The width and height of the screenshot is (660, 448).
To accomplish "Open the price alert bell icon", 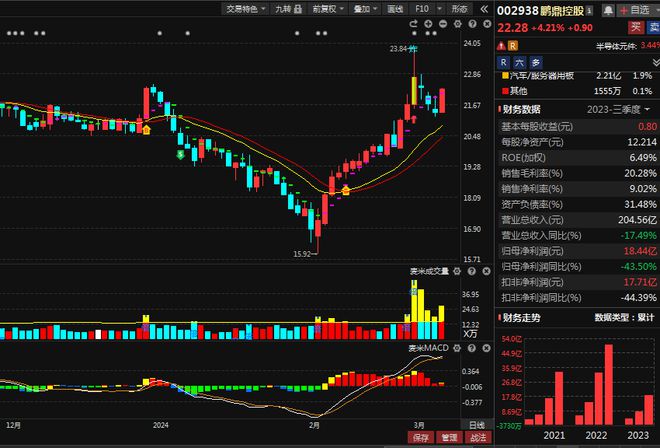I will pyautogui.click(x=608, y=11).
